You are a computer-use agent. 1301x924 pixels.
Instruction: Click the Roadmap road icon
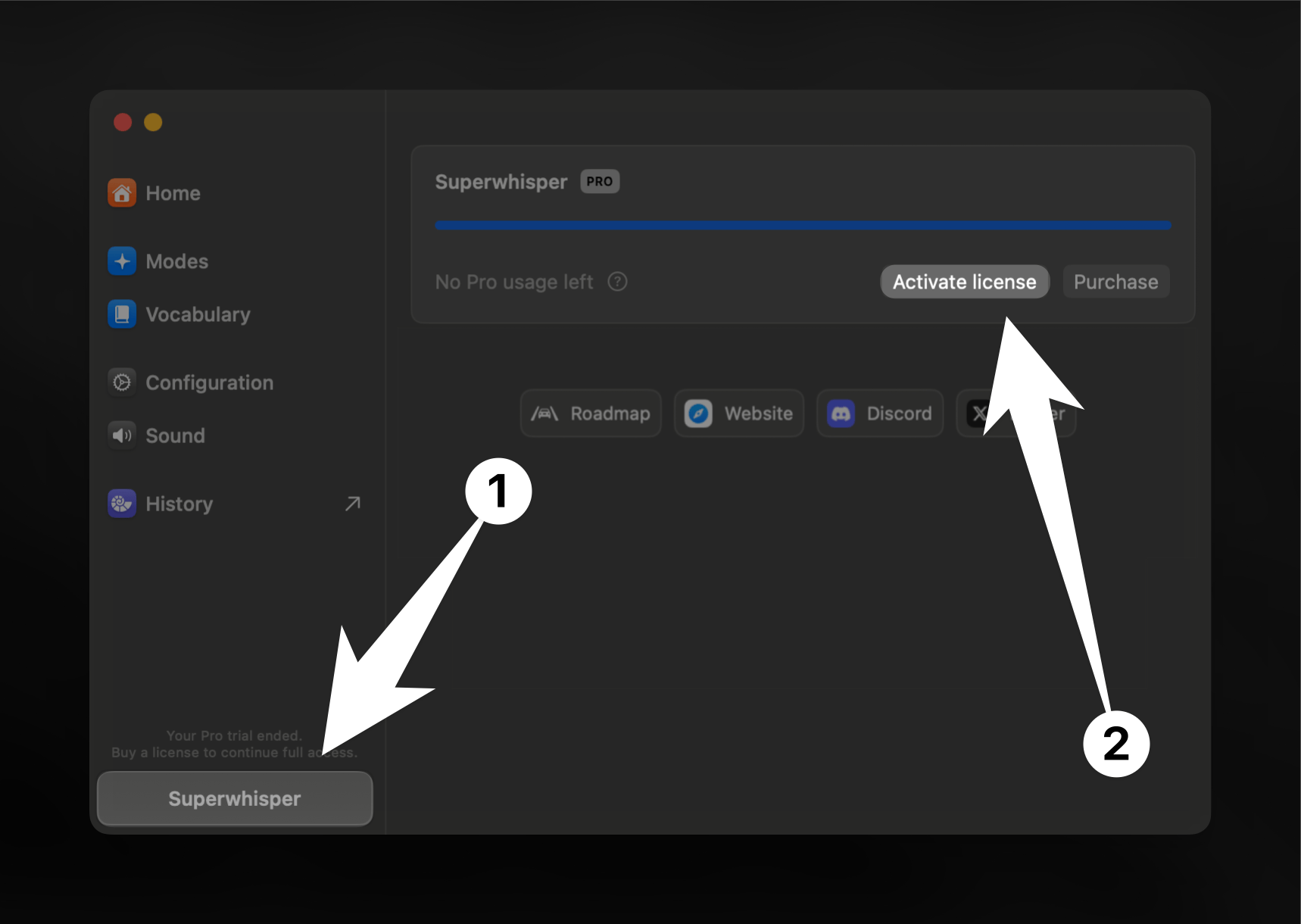pyautogui.click(x=544, y=414)
